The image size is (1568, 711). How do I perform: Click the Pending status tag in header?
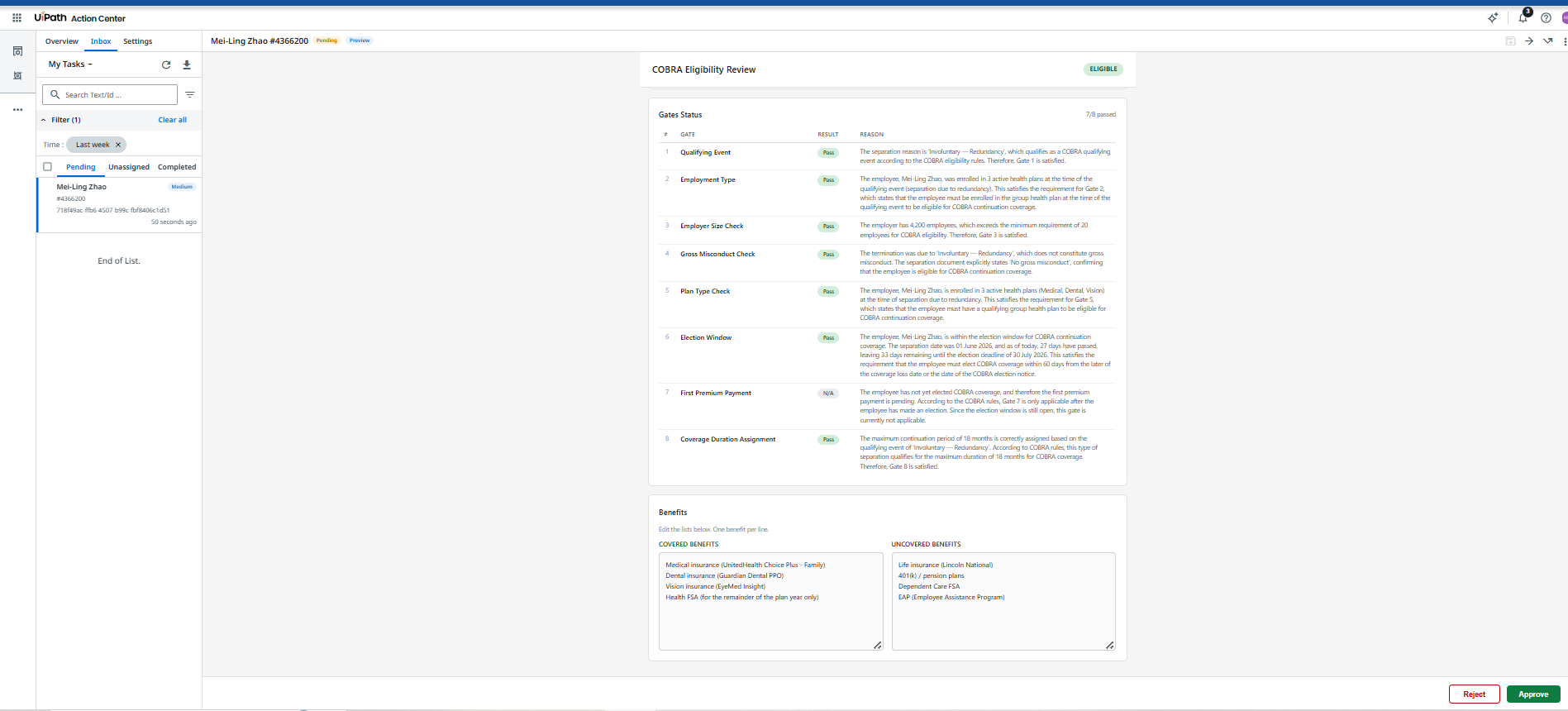326,41
